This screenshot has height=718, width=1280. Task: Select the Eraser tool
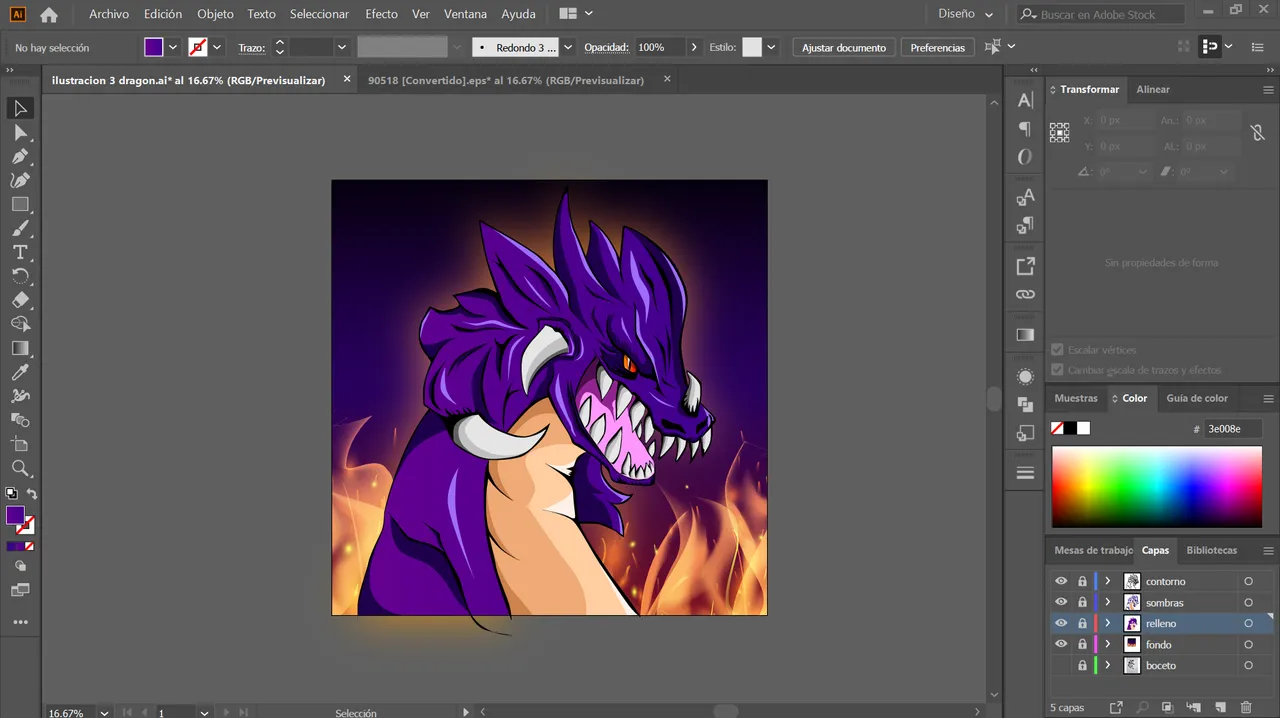tap(20, 300)
